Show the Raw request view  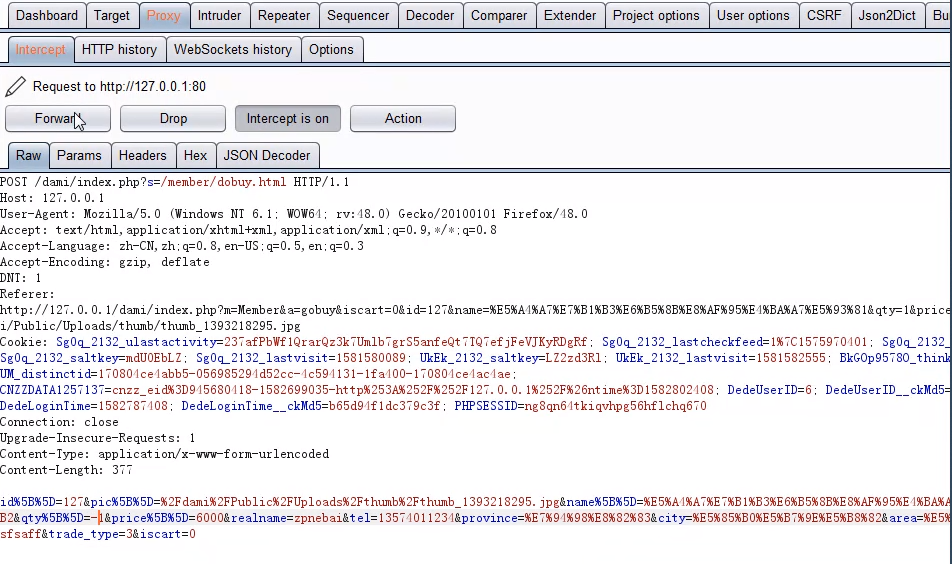click(x=29, y=155)
